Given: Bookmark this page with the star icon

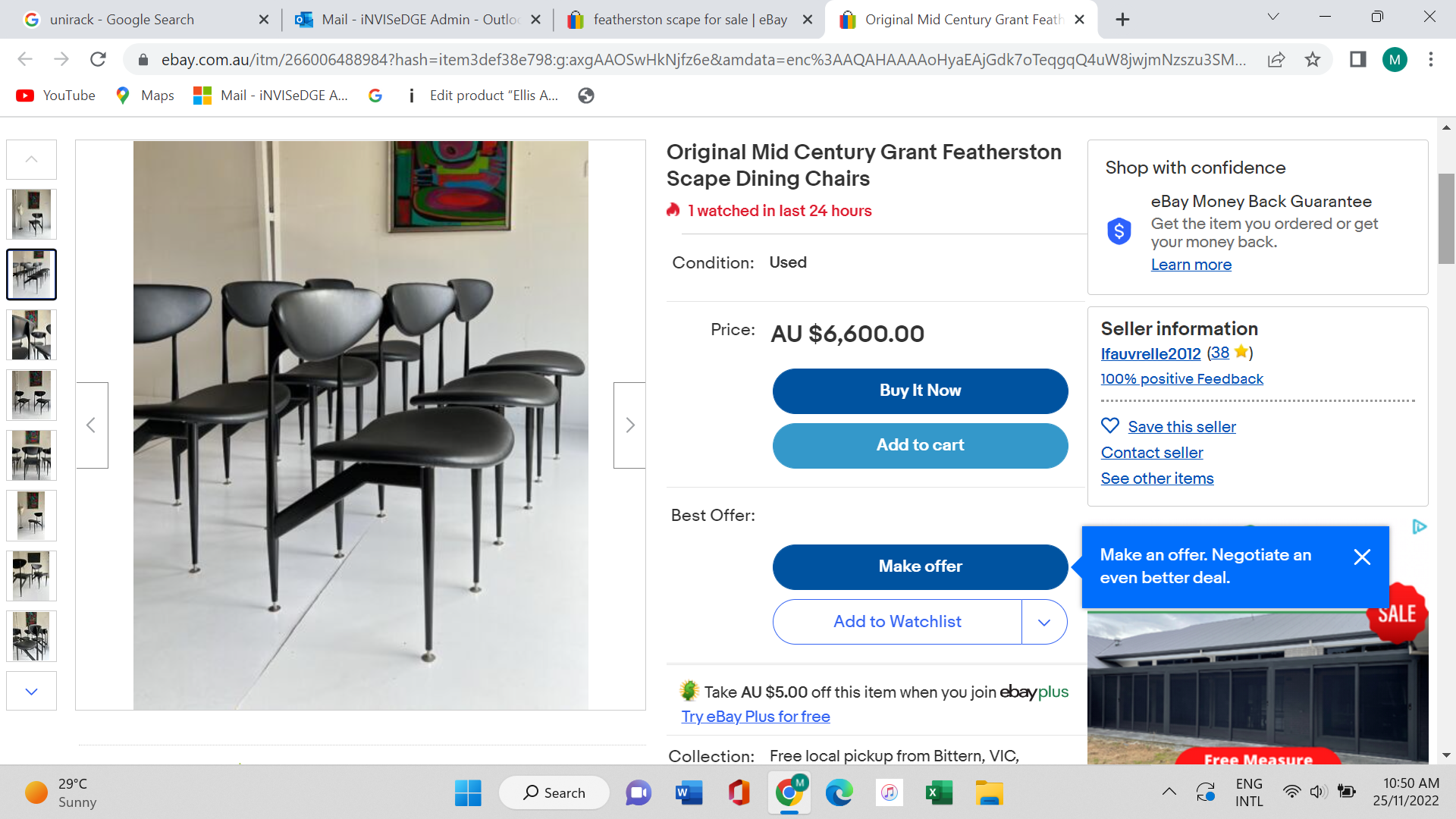Looking at the screenshot, I should point(1313,59).
